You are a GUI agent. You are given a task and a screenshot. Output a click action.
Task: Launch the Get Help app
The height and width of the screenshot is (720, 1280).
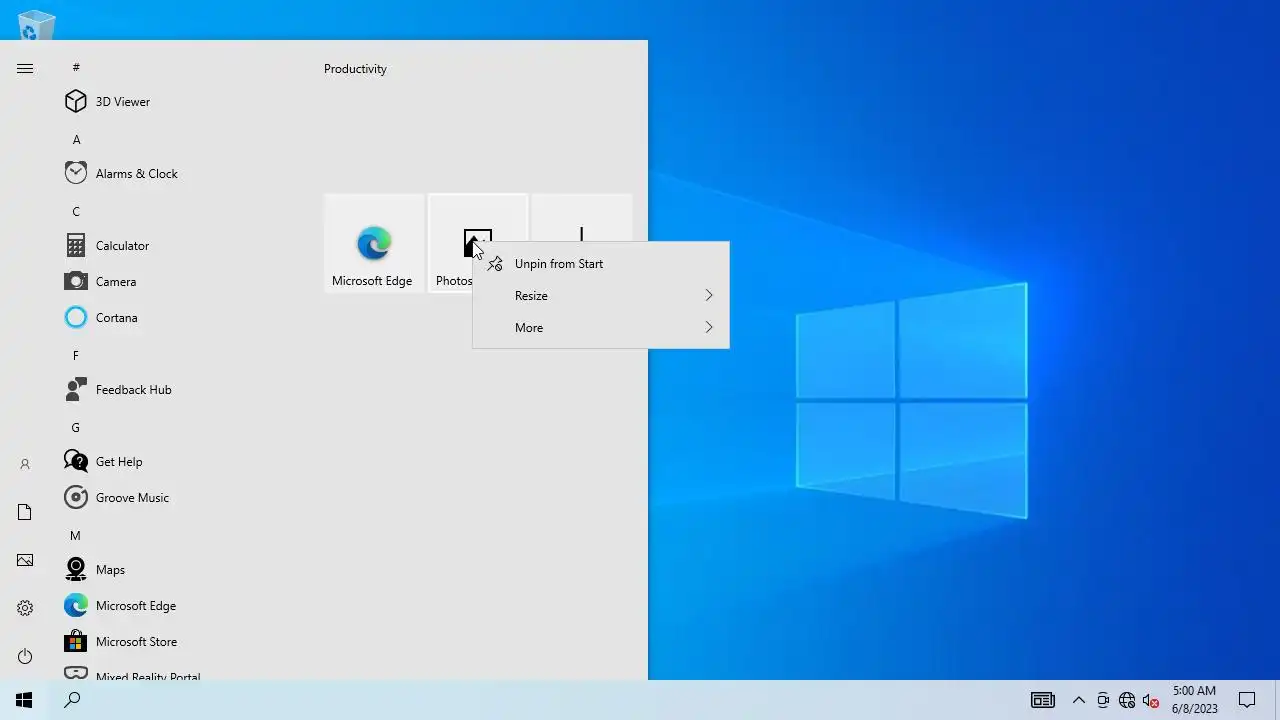[x=180, y=462]
